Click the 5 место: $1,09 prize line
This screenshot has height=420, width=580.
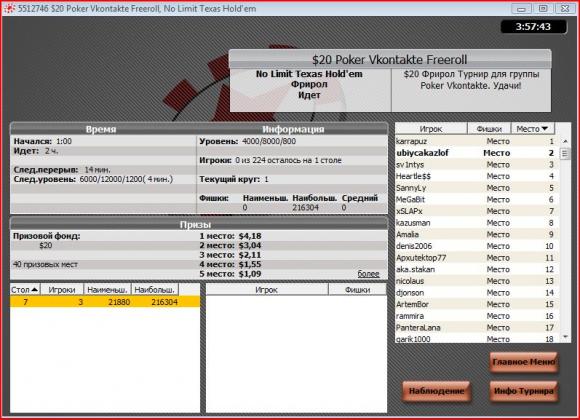pyautogui.click(x=230, y=274)
